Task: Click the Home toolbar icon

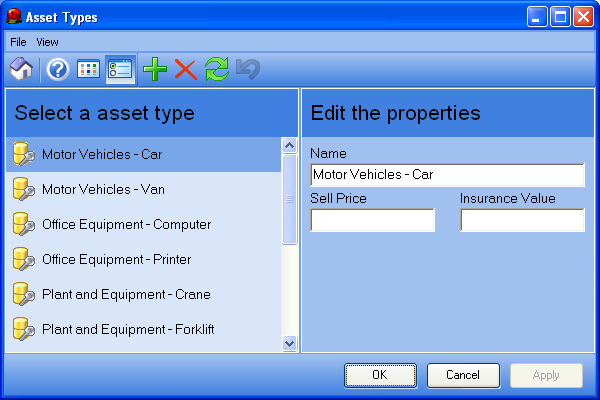Action: [x=21, y=69]
